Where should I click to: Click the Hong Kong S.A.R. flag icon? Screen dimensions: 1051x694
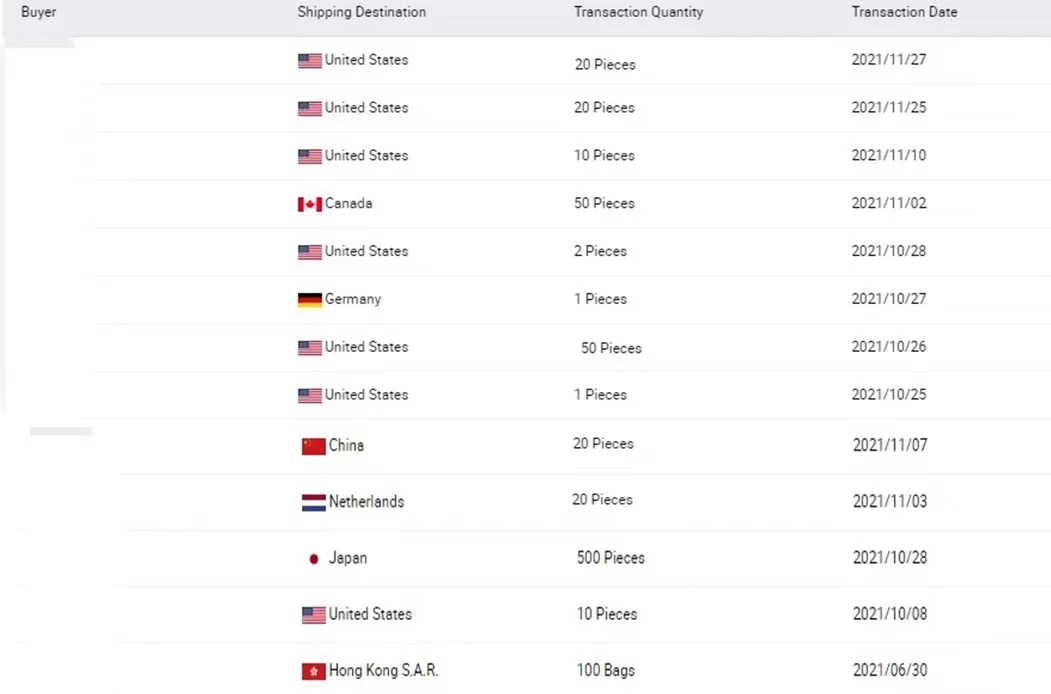[314, 671]
